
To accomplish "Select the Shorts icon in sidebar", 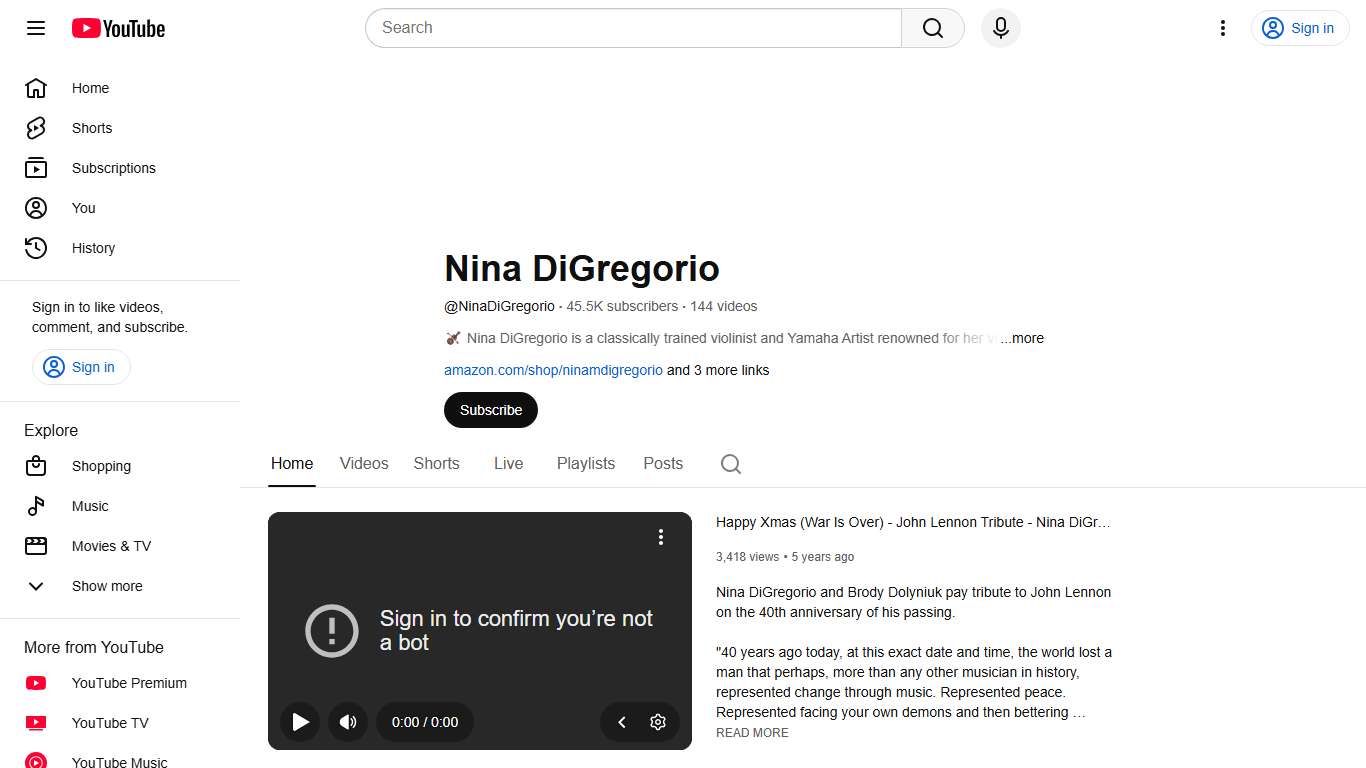I will coord(35,128).
